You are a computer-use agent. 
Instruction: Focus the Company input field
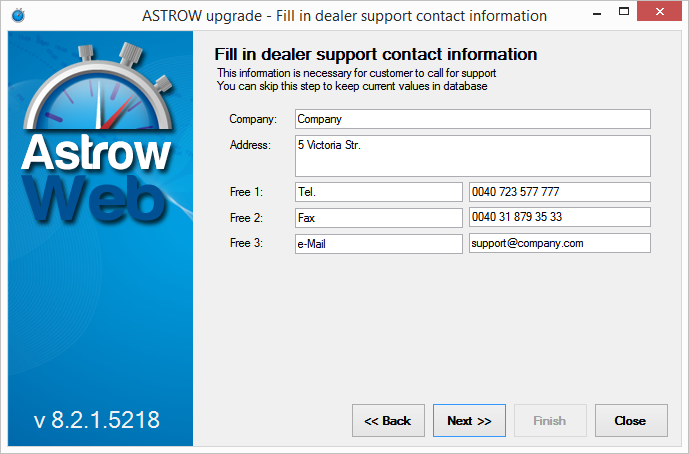point(472,119)
